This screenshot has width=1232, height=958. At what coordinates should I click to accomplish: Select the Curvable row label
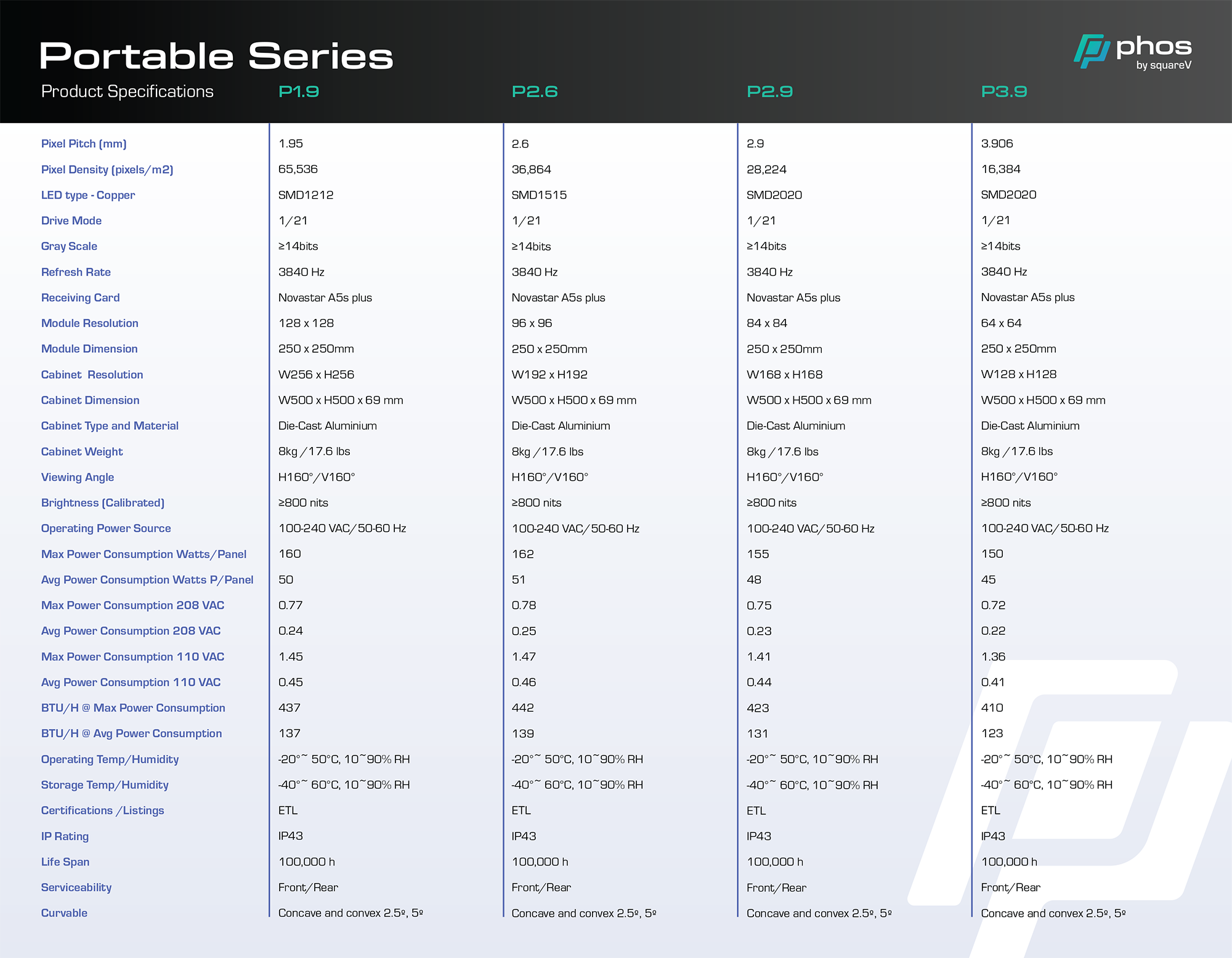pos(64,913)
